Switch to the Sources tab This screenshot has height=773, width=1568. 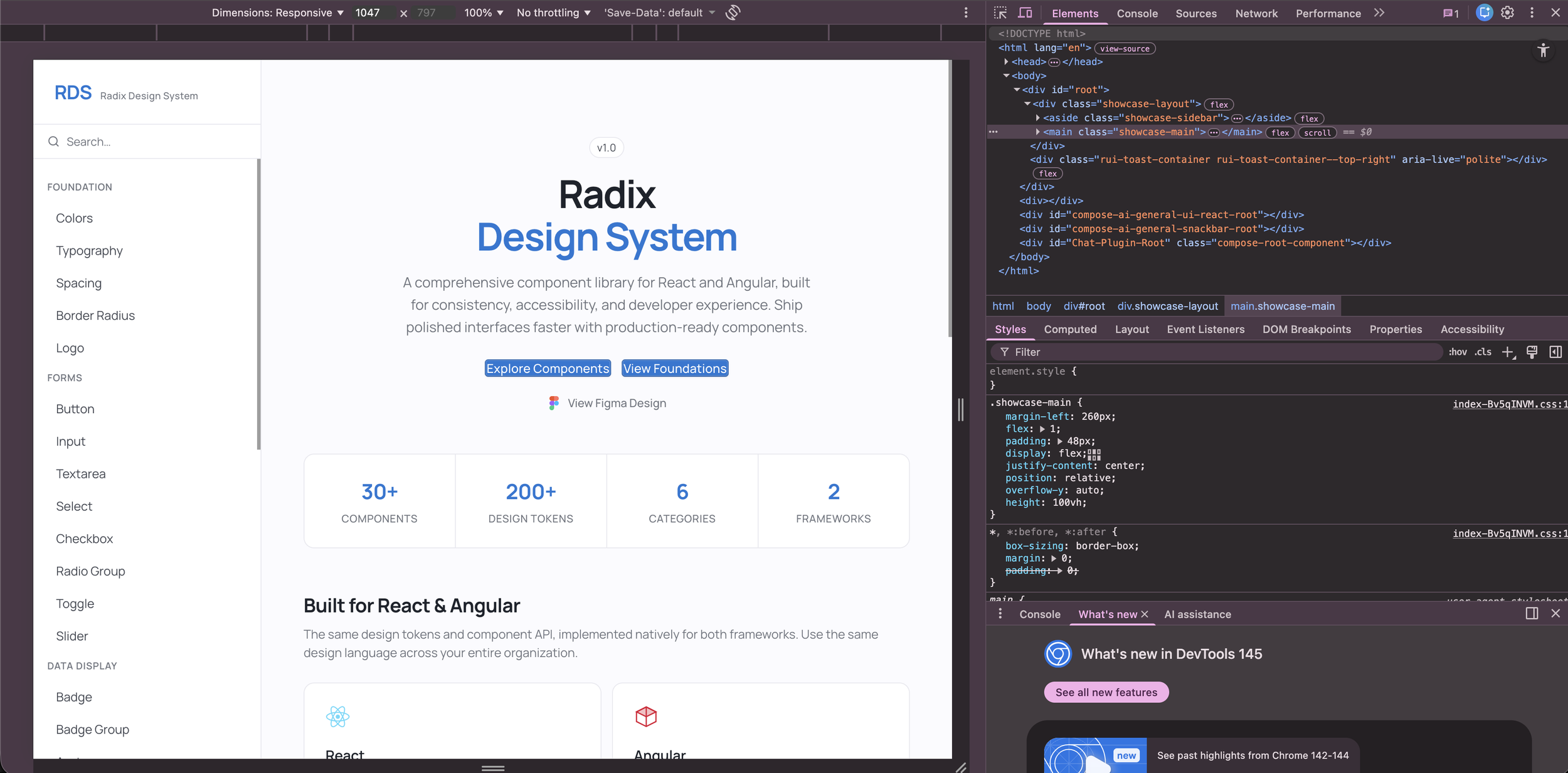click(1196, 13)
